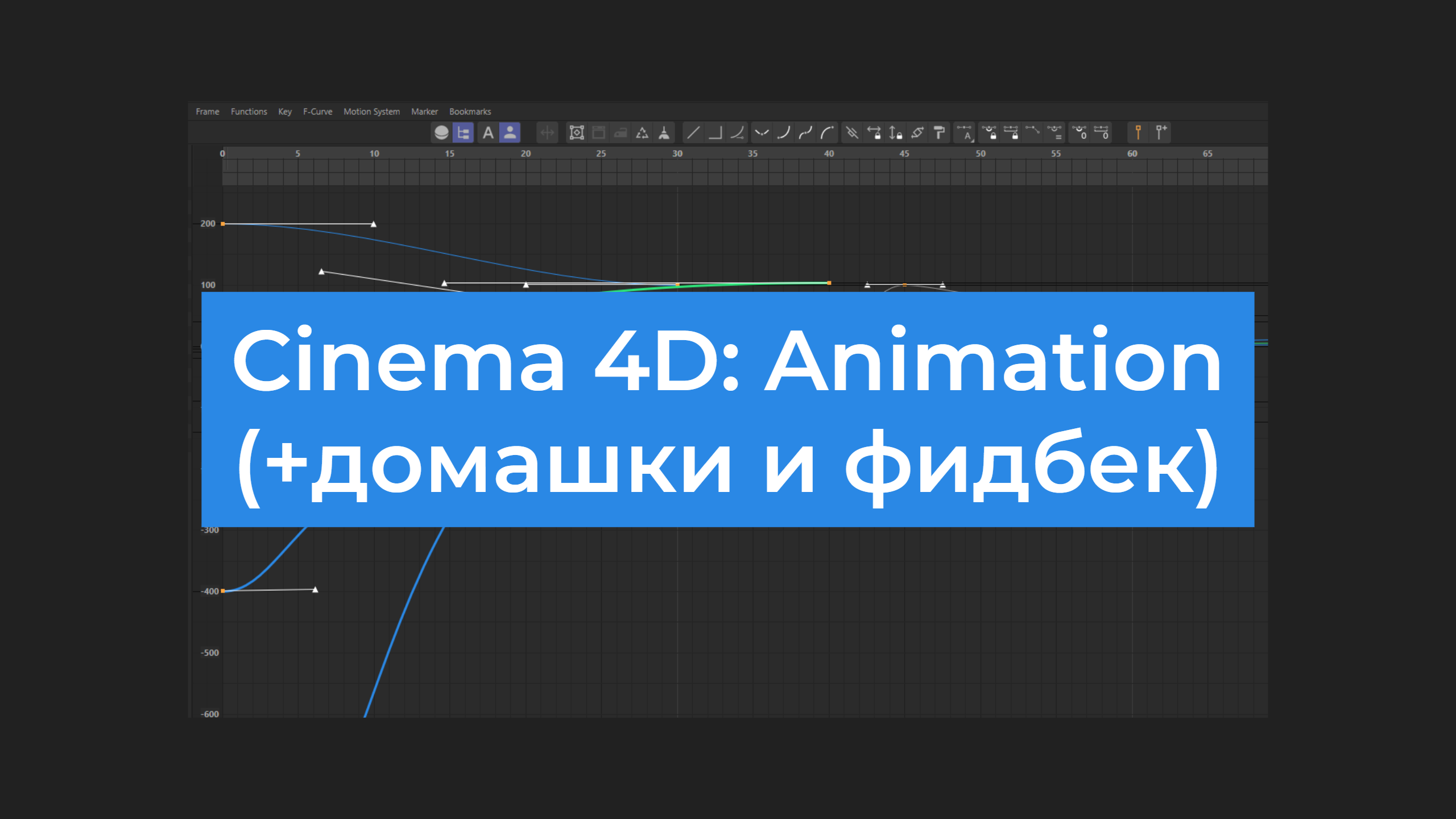
Task: Click the Zero Length tangent icon
Action: tap(1102, 133)
